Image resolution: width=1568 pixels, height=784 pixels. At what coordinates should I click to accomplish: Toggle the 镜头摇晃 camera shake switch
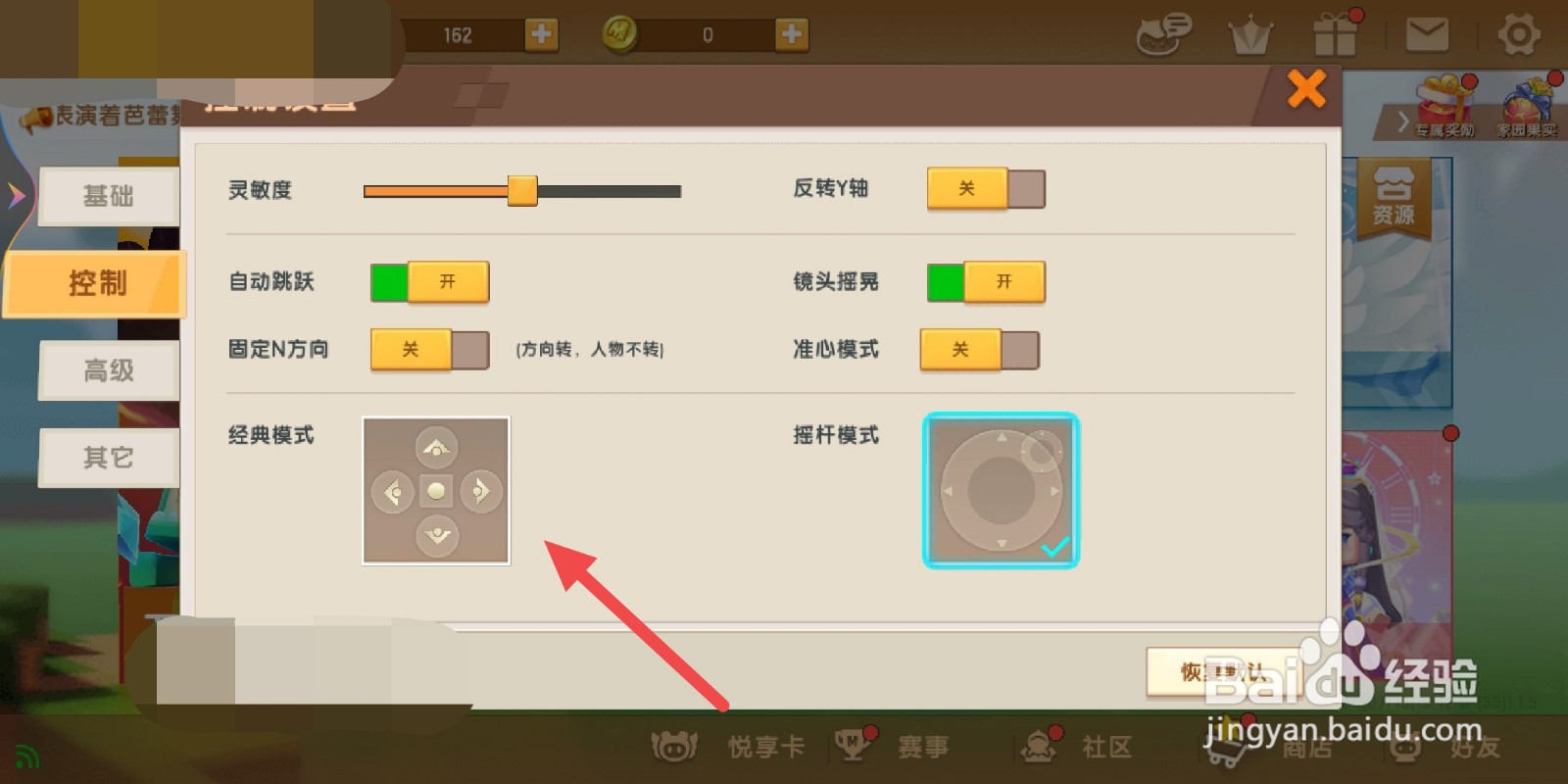986,282
